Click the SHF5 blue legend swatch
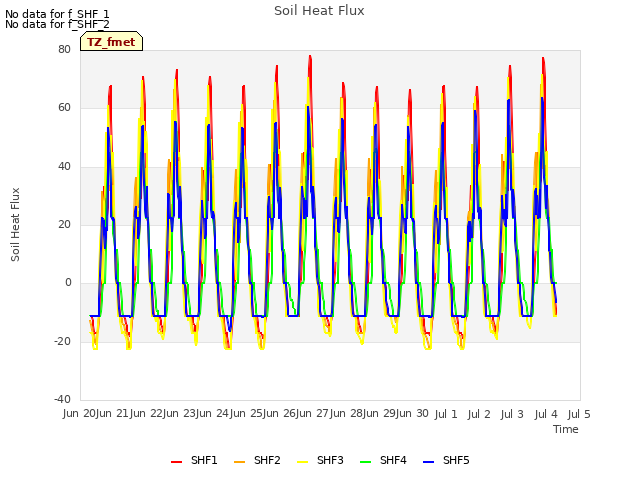 point(429,462)
